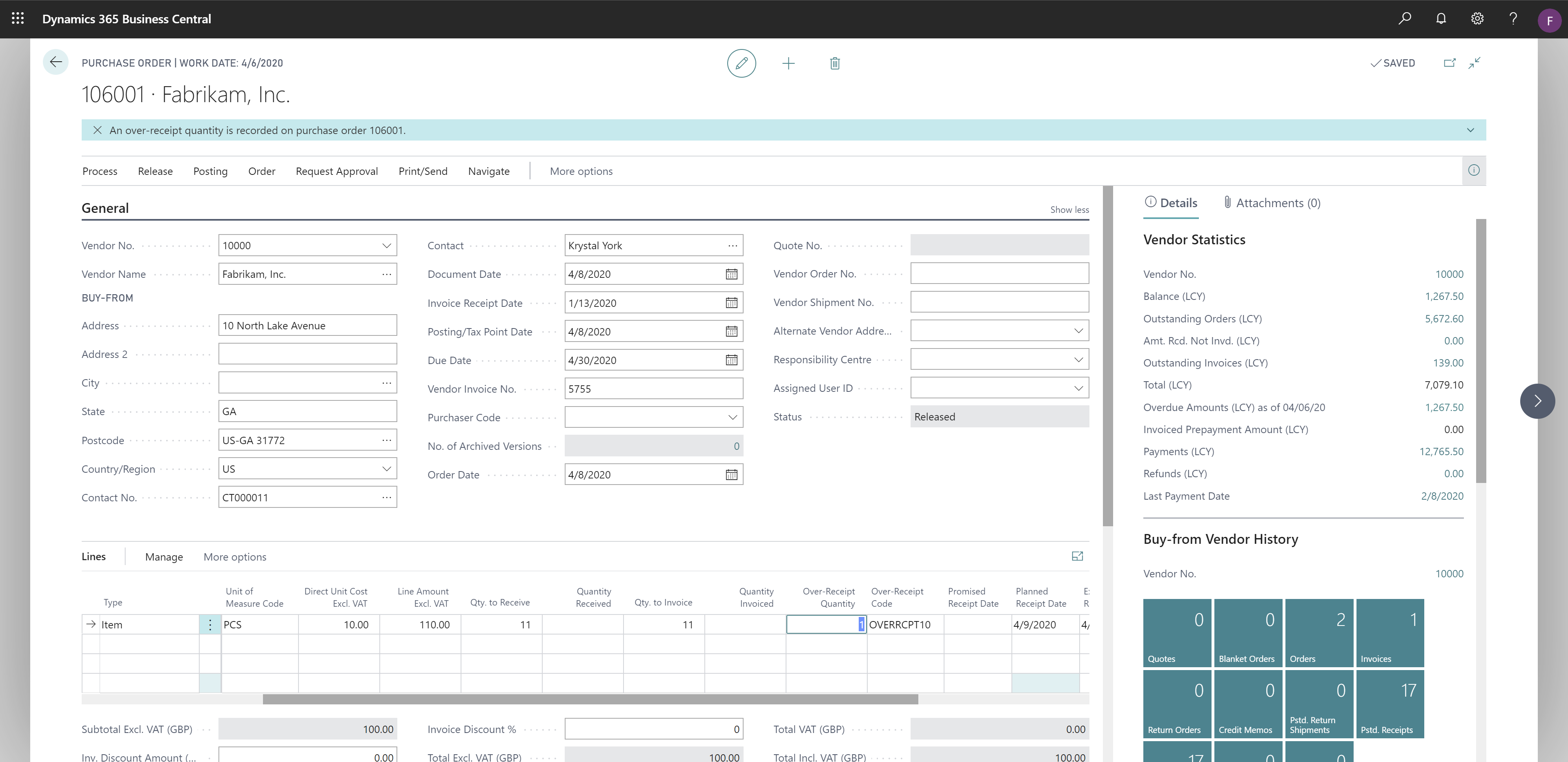Click the new record plus icon
Image resolution: width=1568 pixels, height=762 pixels.
pos(789,63)
